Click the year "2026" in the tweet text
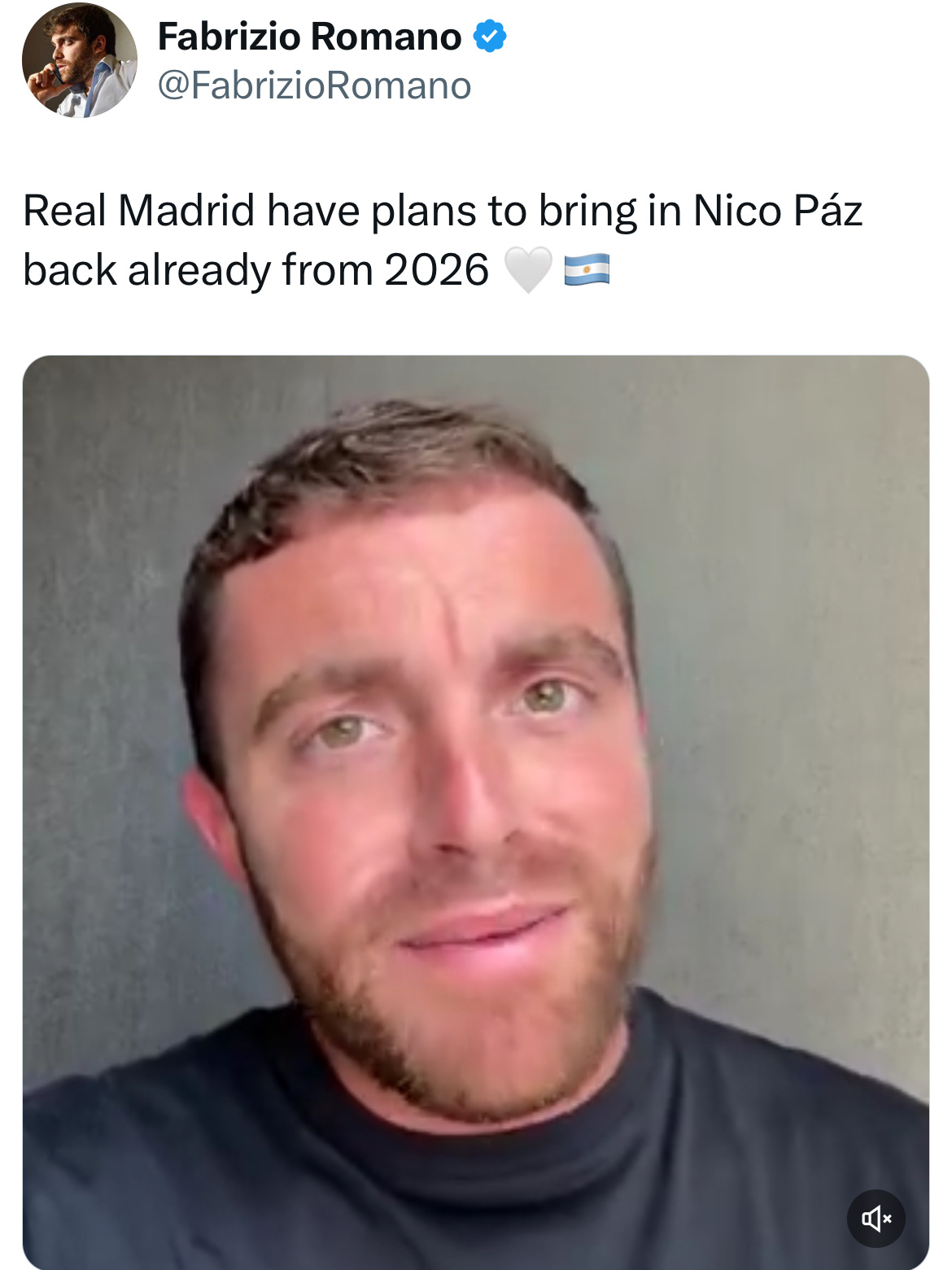Image resolution: width=952 pixels, height=1270 pixels. [x=437, y=270]
